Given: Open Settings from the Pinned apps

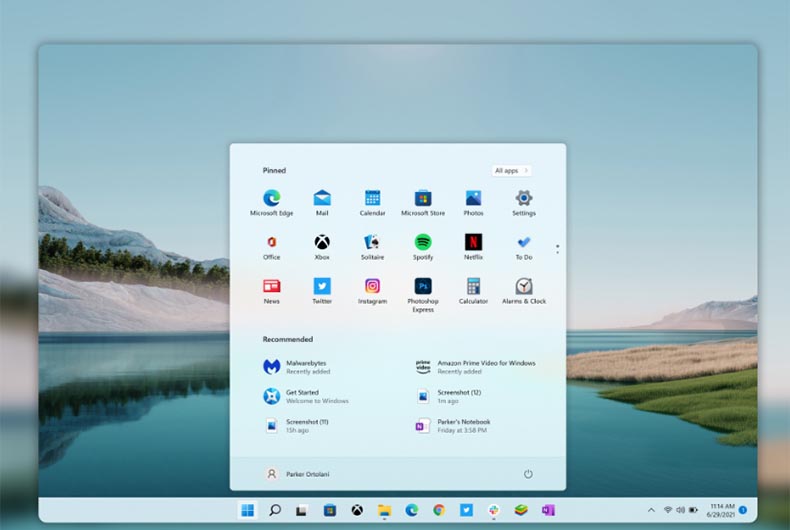Looking at the screenshot, I should (524, 203).
